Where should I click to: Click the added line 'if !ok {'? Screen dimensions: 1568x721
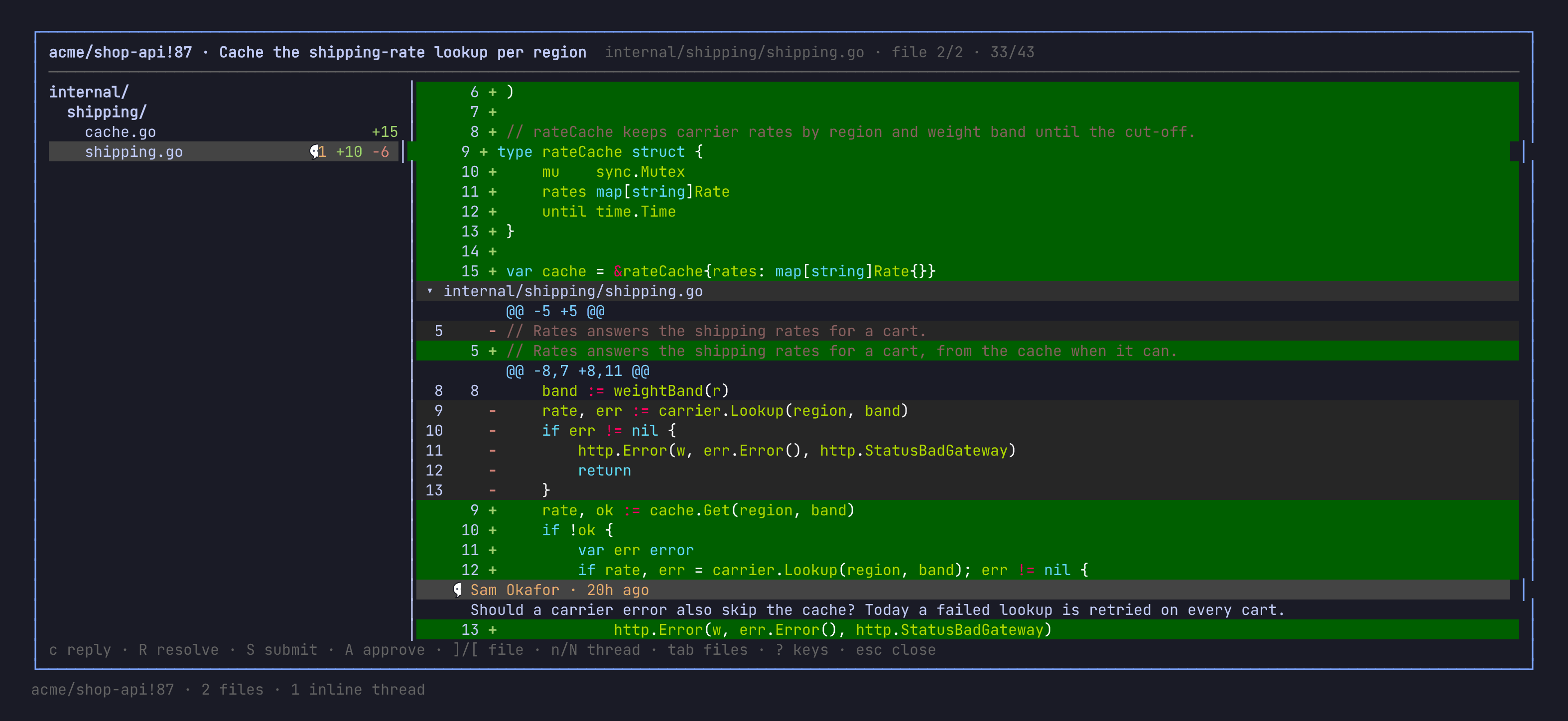tap(968, 531)
